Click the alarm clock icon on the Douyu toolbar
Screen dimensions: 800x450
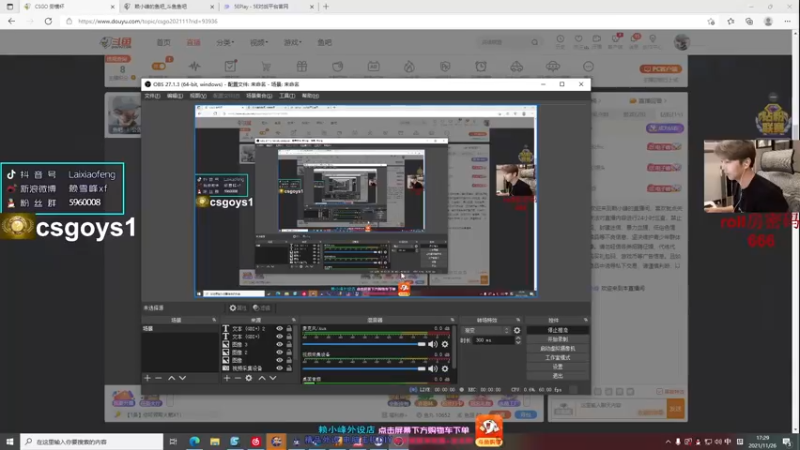pos(481,66)
